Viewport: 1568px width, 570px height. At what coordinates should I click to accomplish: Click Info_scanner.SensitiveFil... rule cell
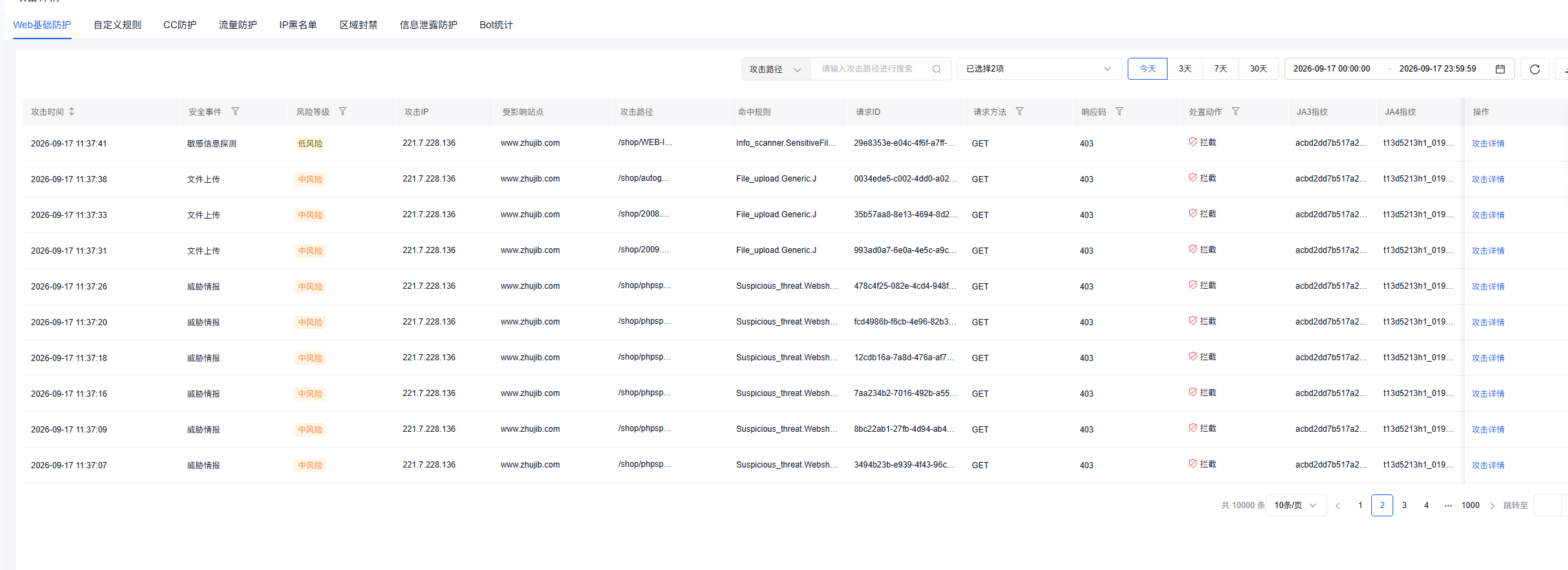[786, 143]
